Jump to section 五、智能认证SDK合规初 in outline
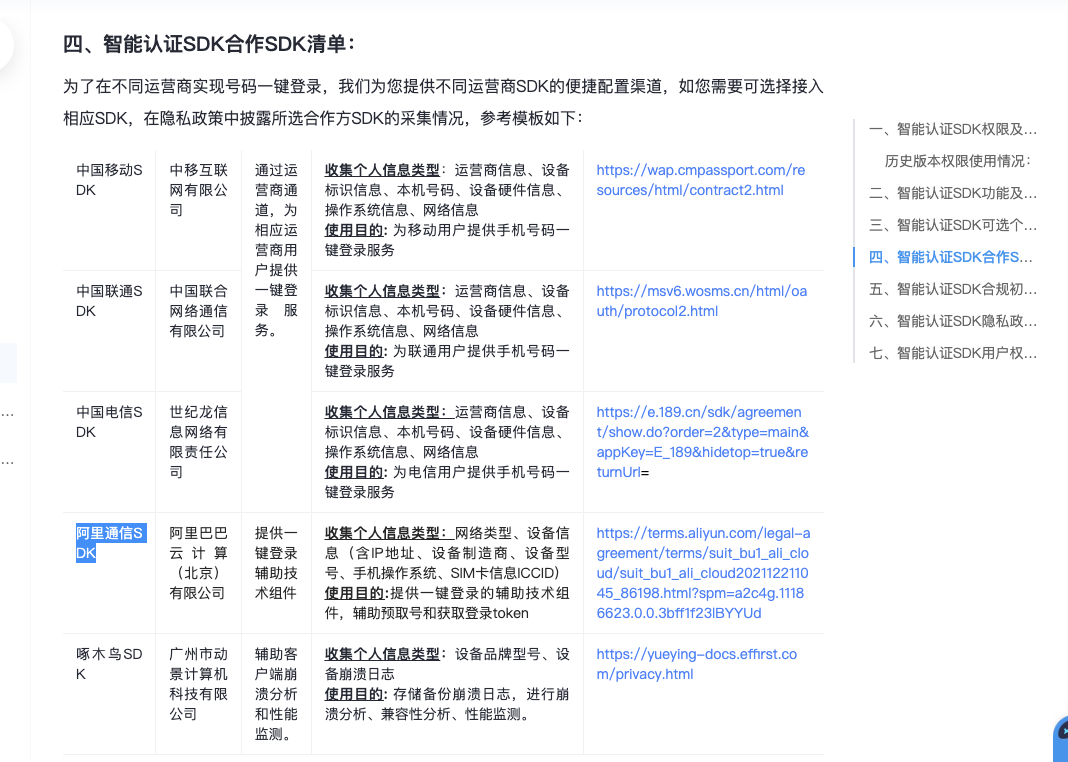The width and height of the screenshot is (1068, 762). coord(952,289)
